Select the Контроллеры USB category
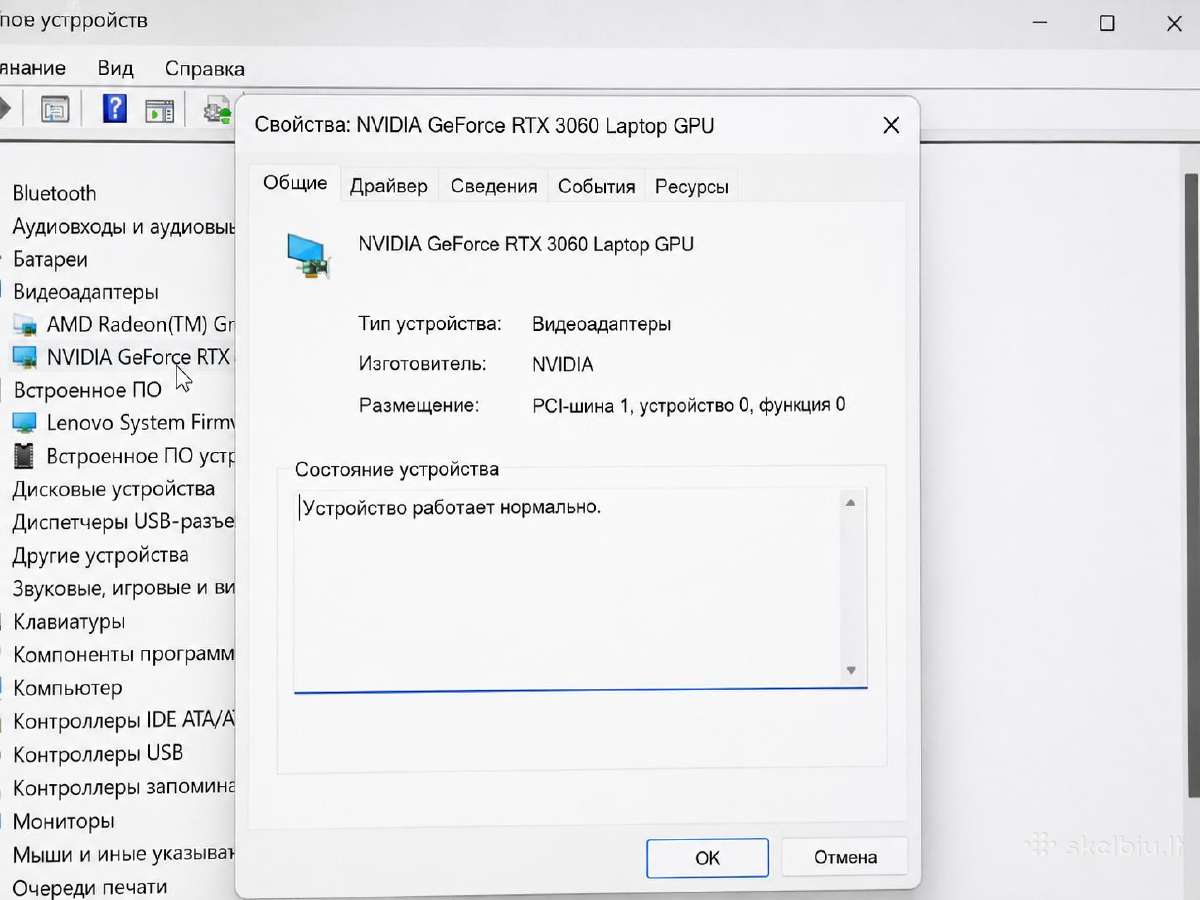 (x=98, y=754)
